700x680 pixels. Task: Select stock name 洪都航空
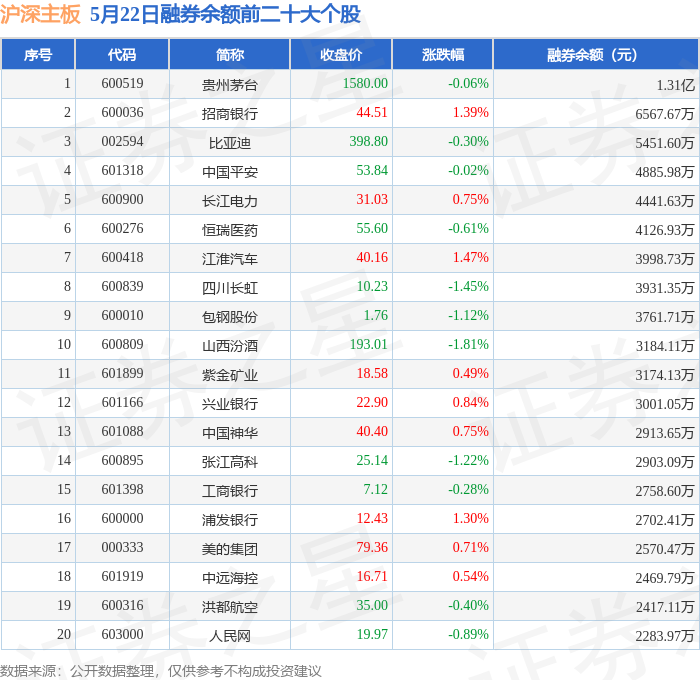coord(229,607)
